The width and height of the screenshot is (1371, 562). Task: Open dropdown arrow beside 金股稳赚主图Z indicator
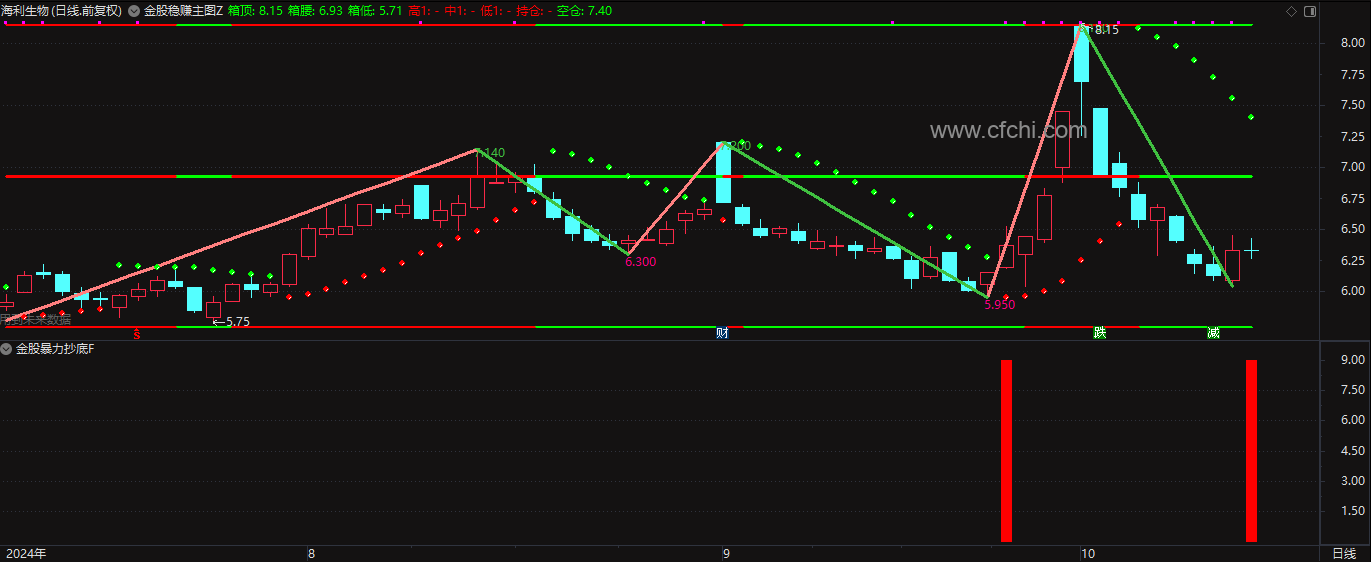click(x=135, y=11)
